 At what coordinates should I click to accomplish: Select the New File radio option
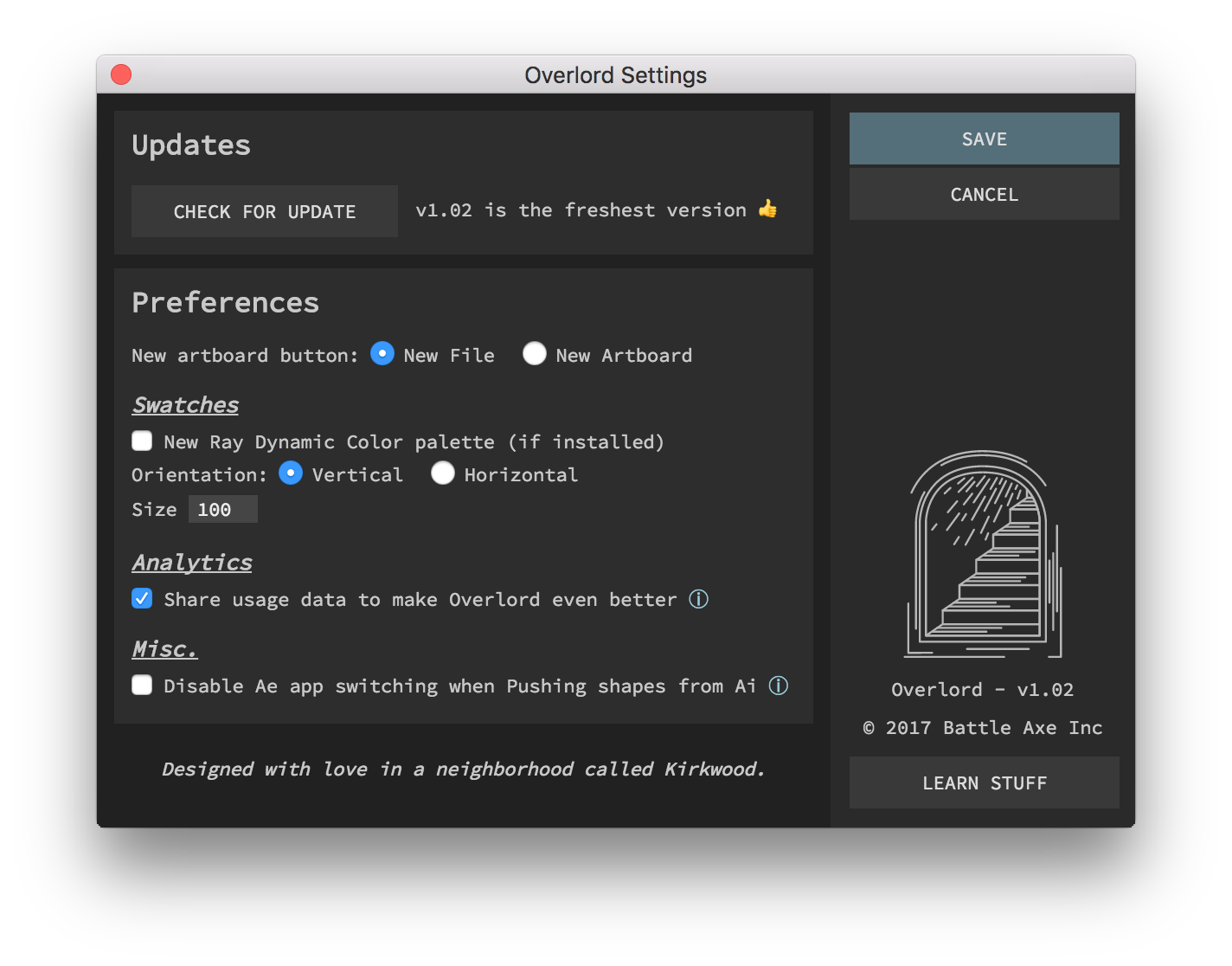coord(382,353)
